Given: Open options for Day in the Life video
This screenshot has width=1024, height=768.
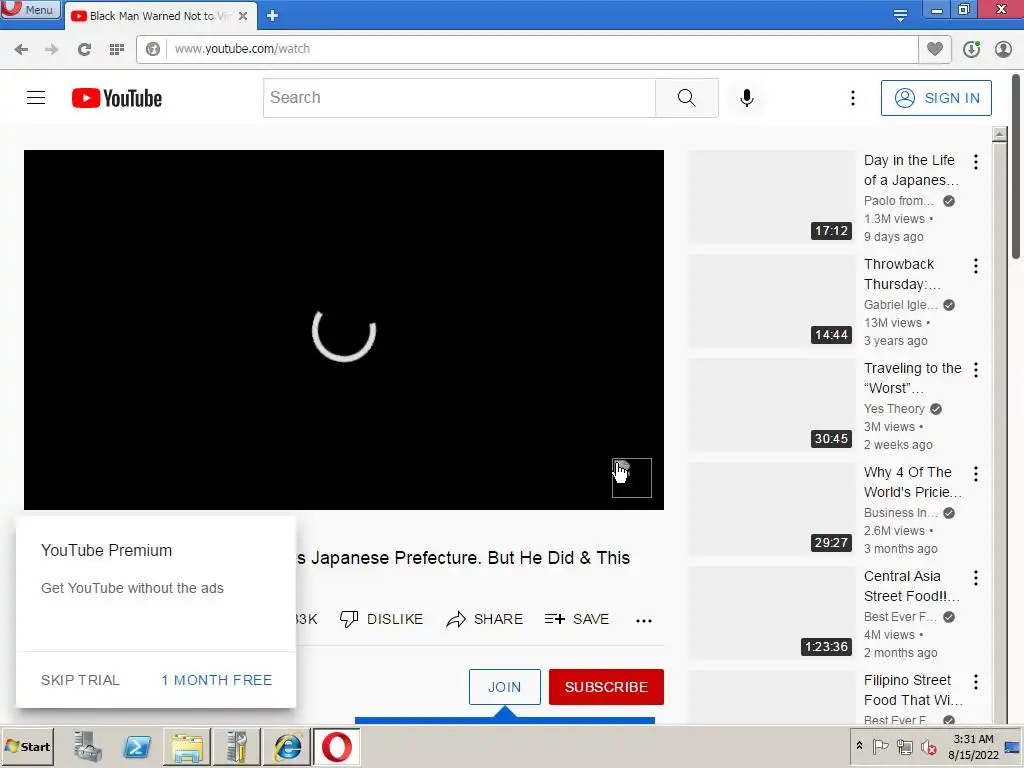Looking at the screenshot, I should (x=976, y=162).
